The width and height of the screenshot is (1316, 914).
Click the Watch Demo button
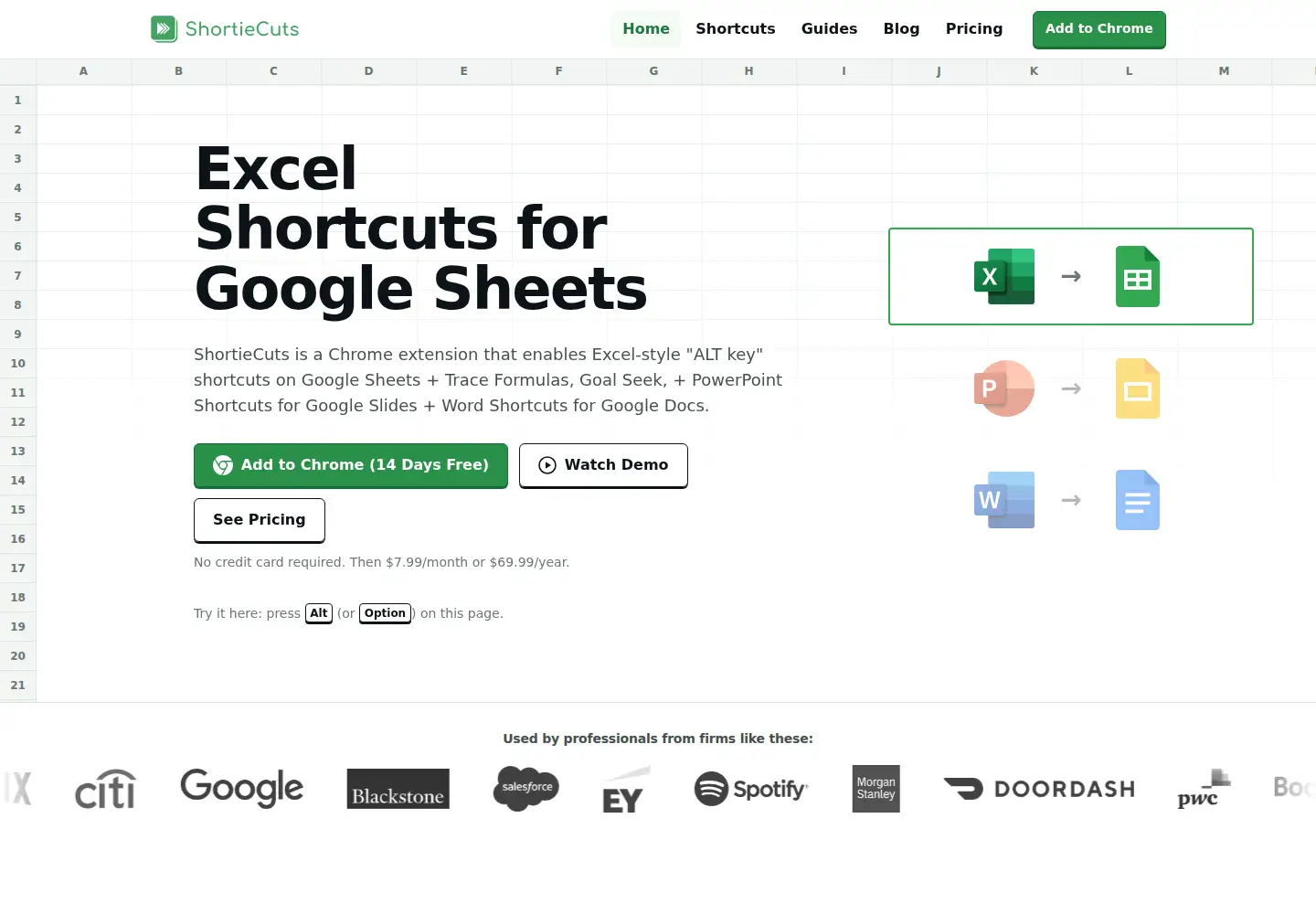pos(603,465)
